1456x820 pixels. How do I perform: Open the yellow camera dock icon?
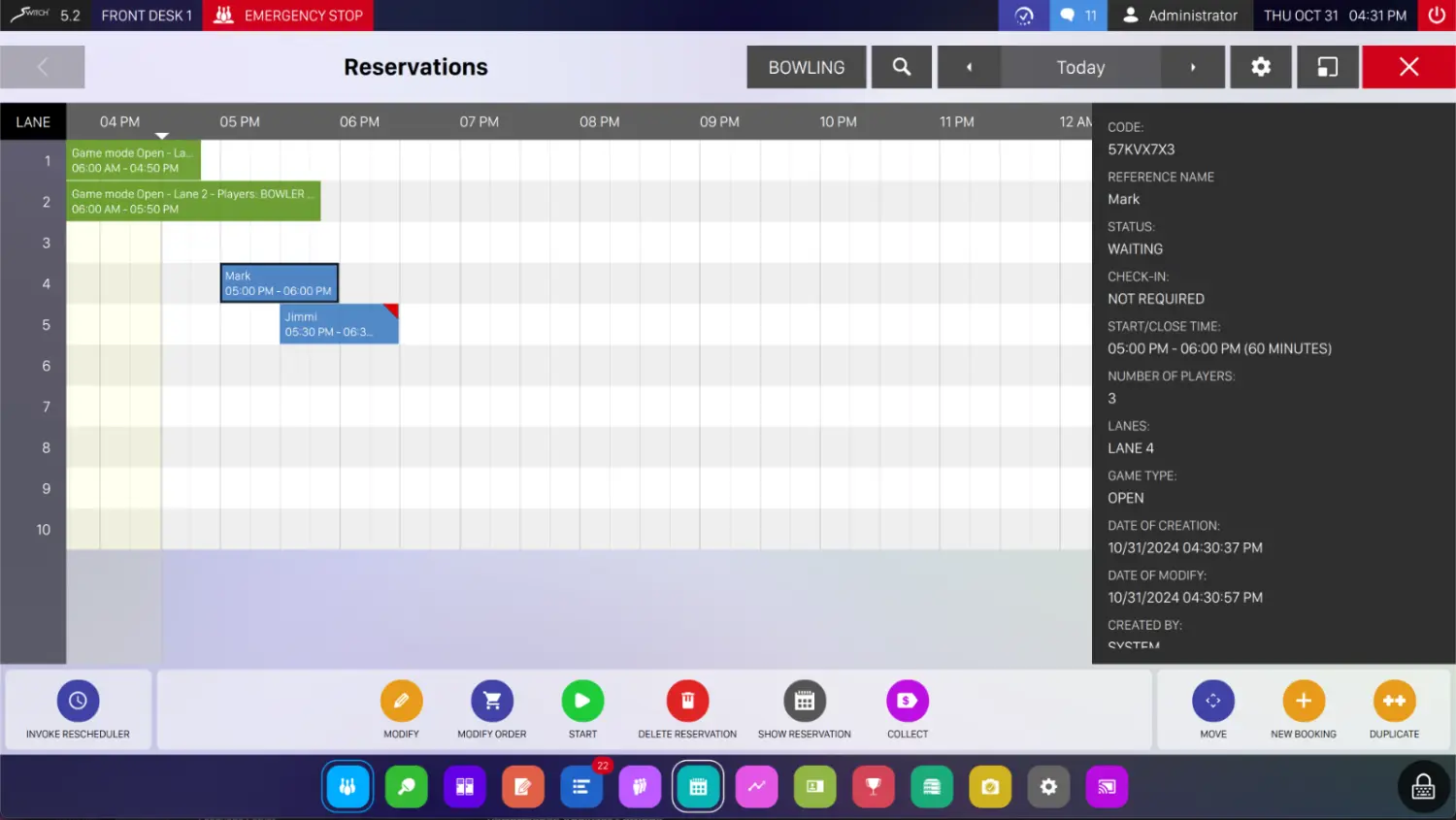990,787
